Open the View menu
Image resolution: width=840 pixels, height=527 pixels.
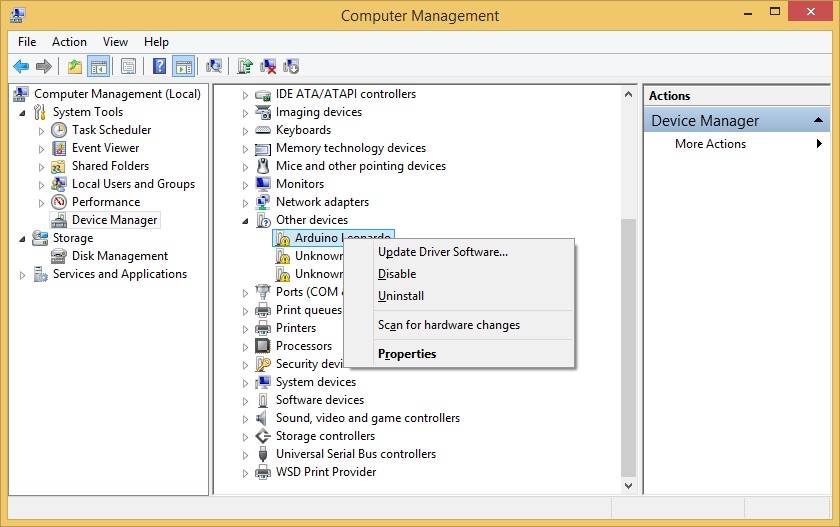[x=115, y=42]
